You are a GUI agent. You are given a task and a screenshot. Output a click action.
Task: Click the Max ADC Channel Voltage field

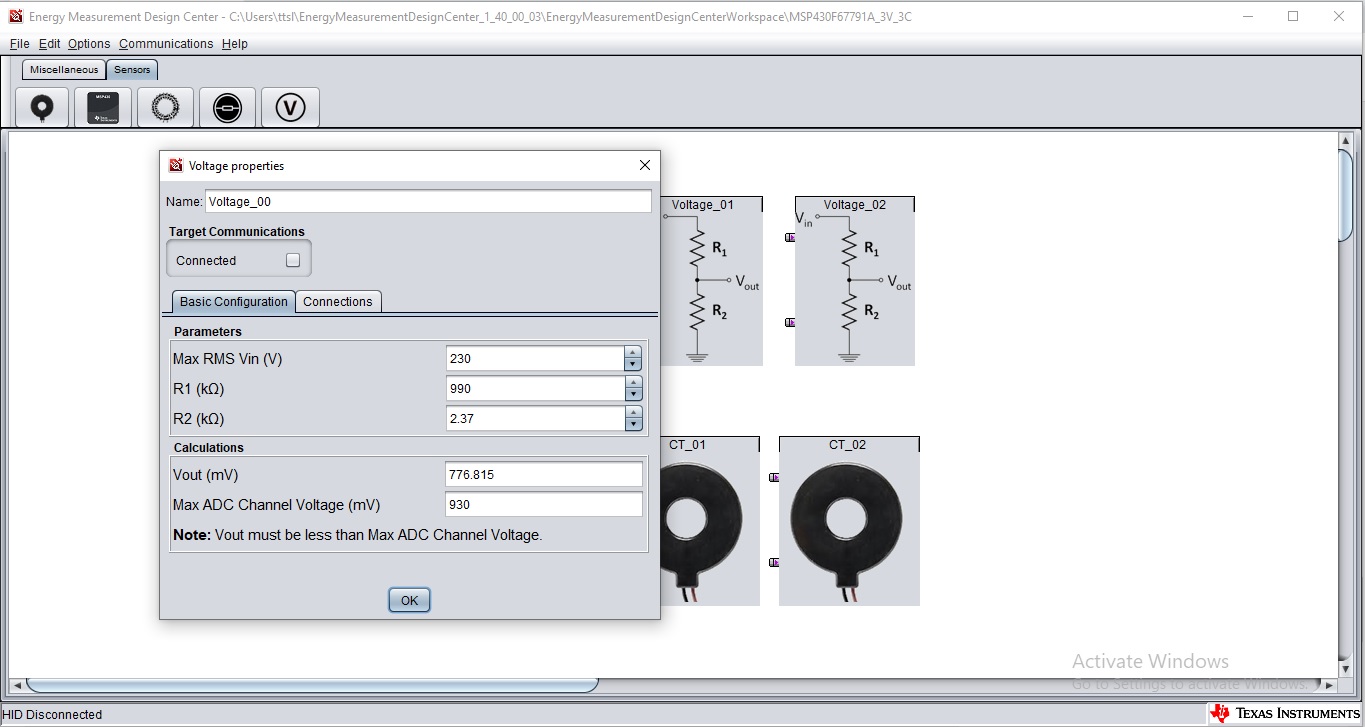click(x=544, y=504)
